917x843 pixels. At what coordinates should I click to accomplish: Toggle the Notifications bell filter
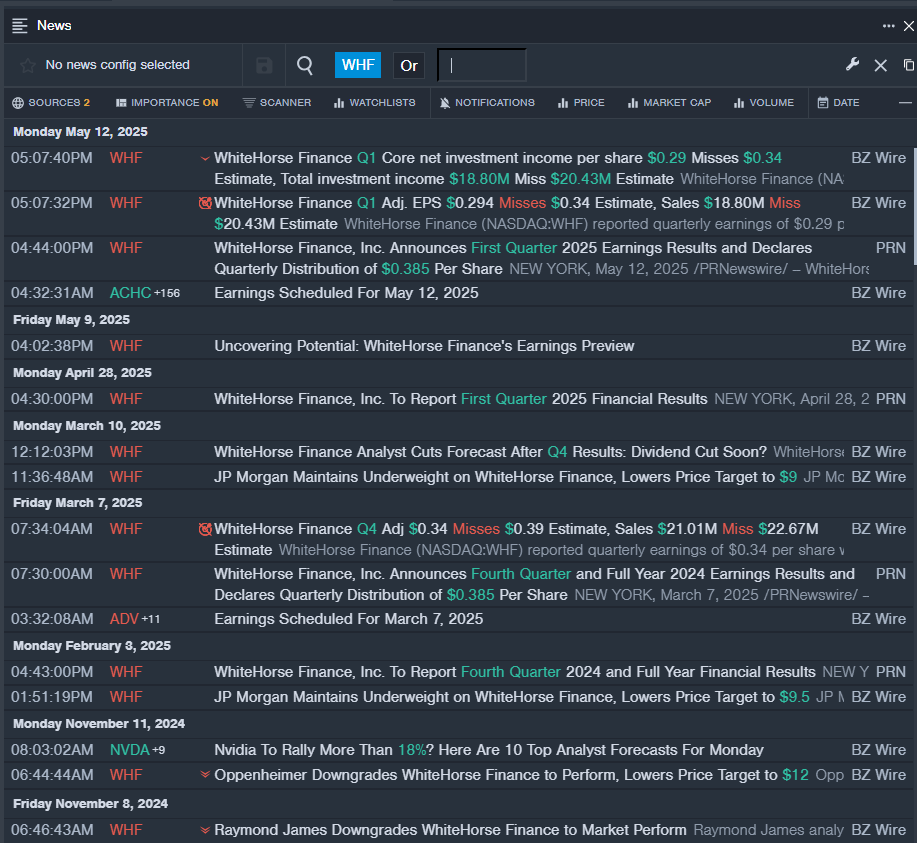coord(487,103)
